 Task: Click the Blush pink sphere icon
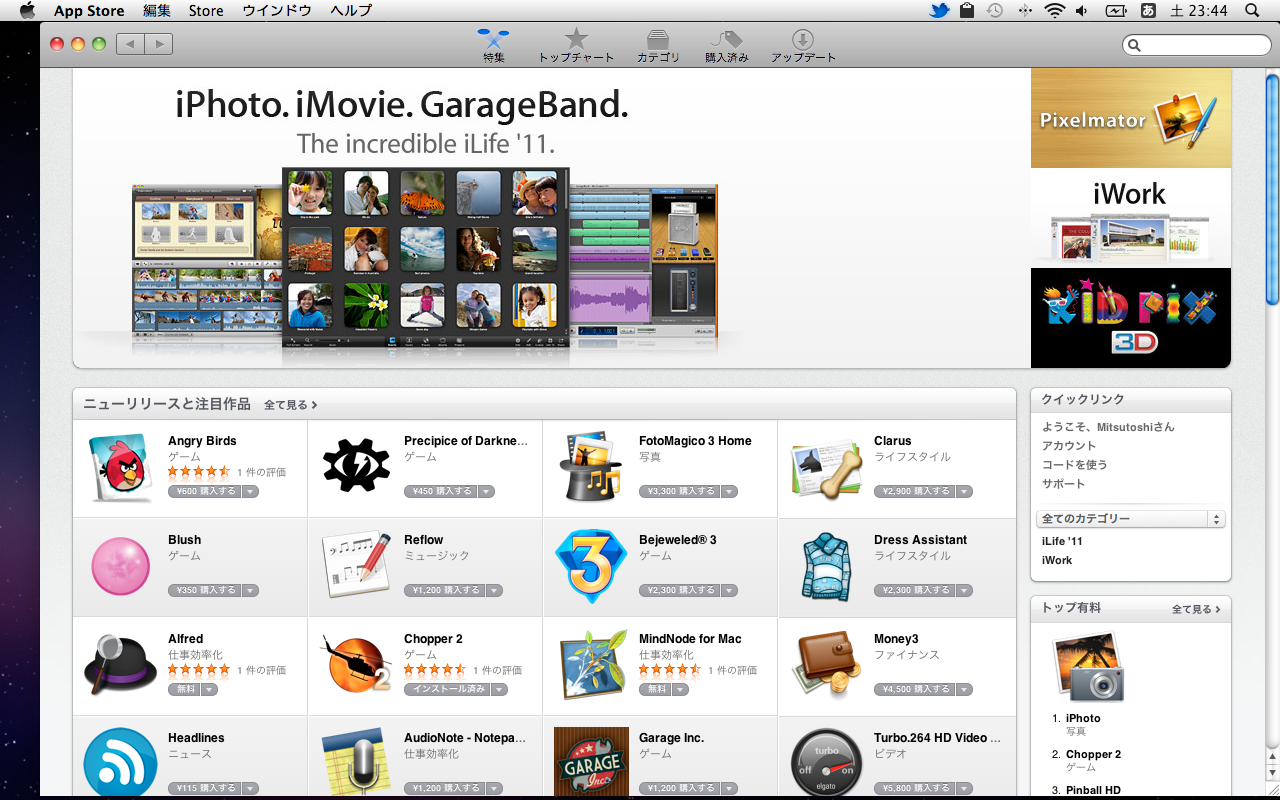[120, 566]
